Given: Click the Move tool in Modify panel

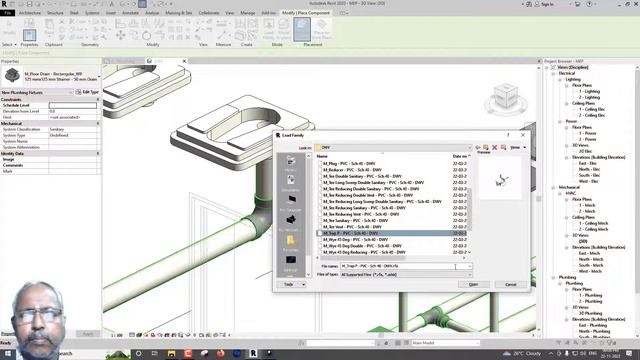Looking at the screenshot, I should [x=120, y=36].
